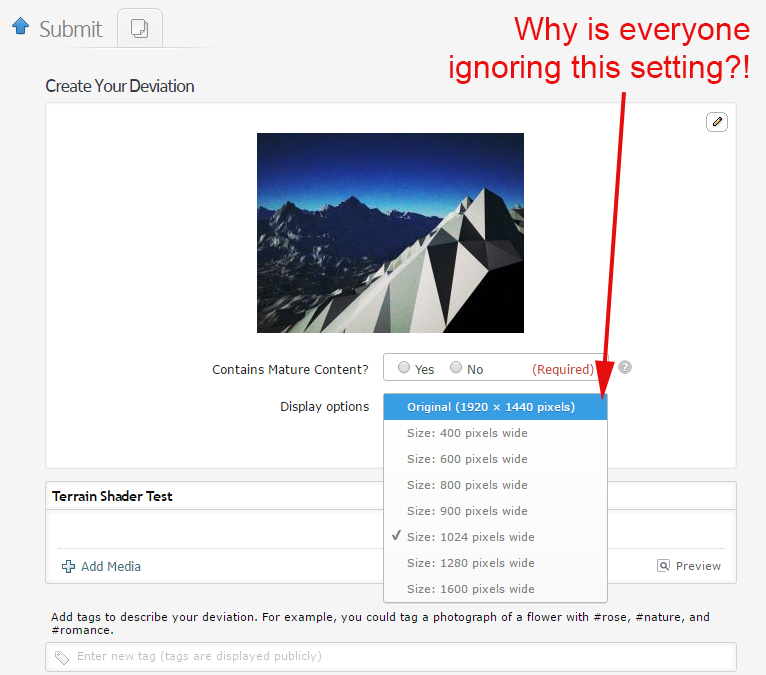Click the Create Your Deviation heading
This screenshot has height=675, width=766.
click(120, 86)
